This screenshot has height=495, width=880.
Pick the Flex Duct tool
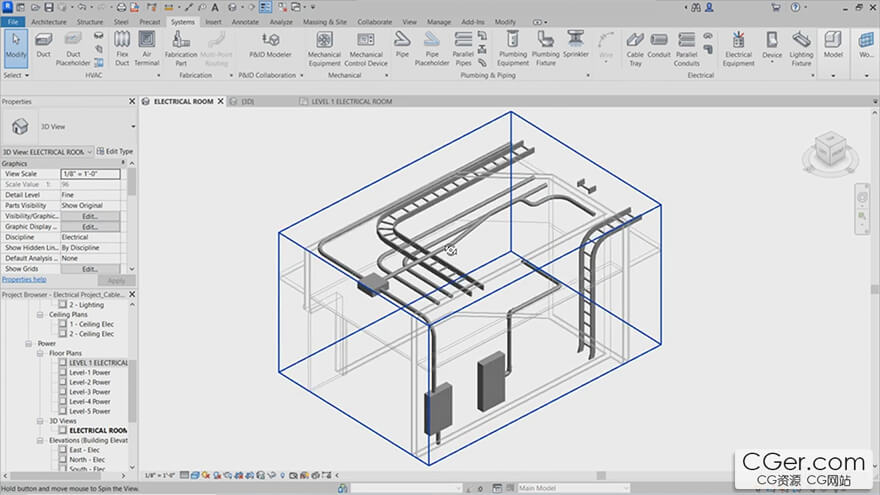pos(122,49)
